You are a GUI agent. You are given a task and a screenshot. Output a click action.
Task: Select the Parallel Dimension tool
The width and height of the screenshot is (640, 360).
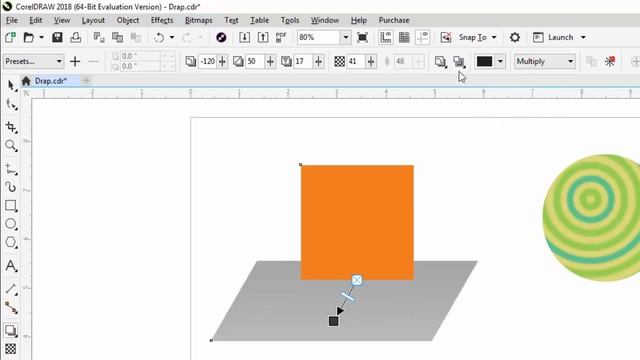click(11, 289)
